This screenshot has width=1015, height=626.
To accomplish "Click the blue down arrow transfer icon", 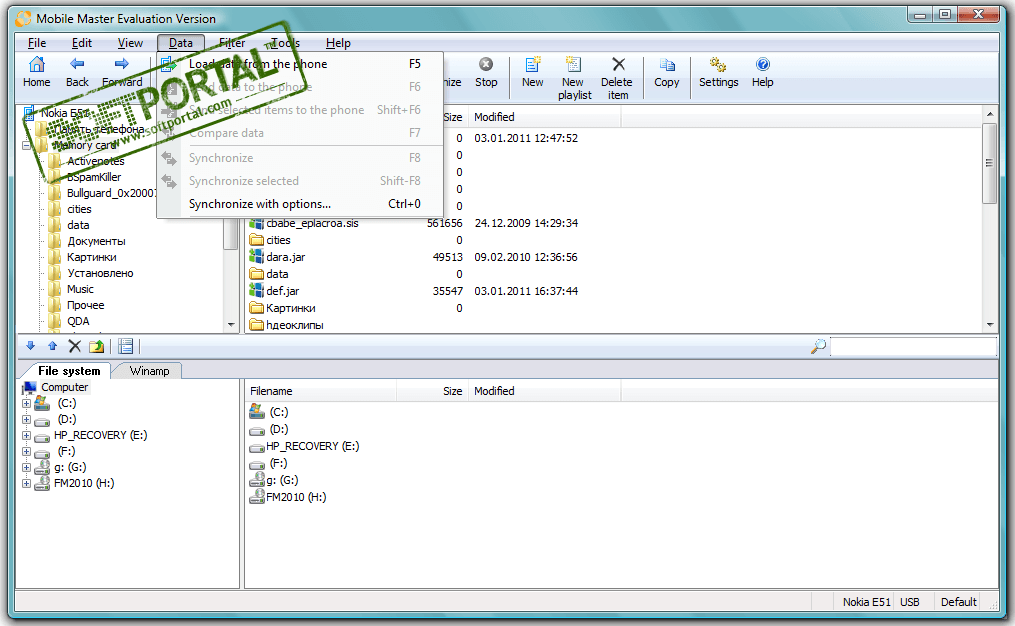I will pos(30,346).
